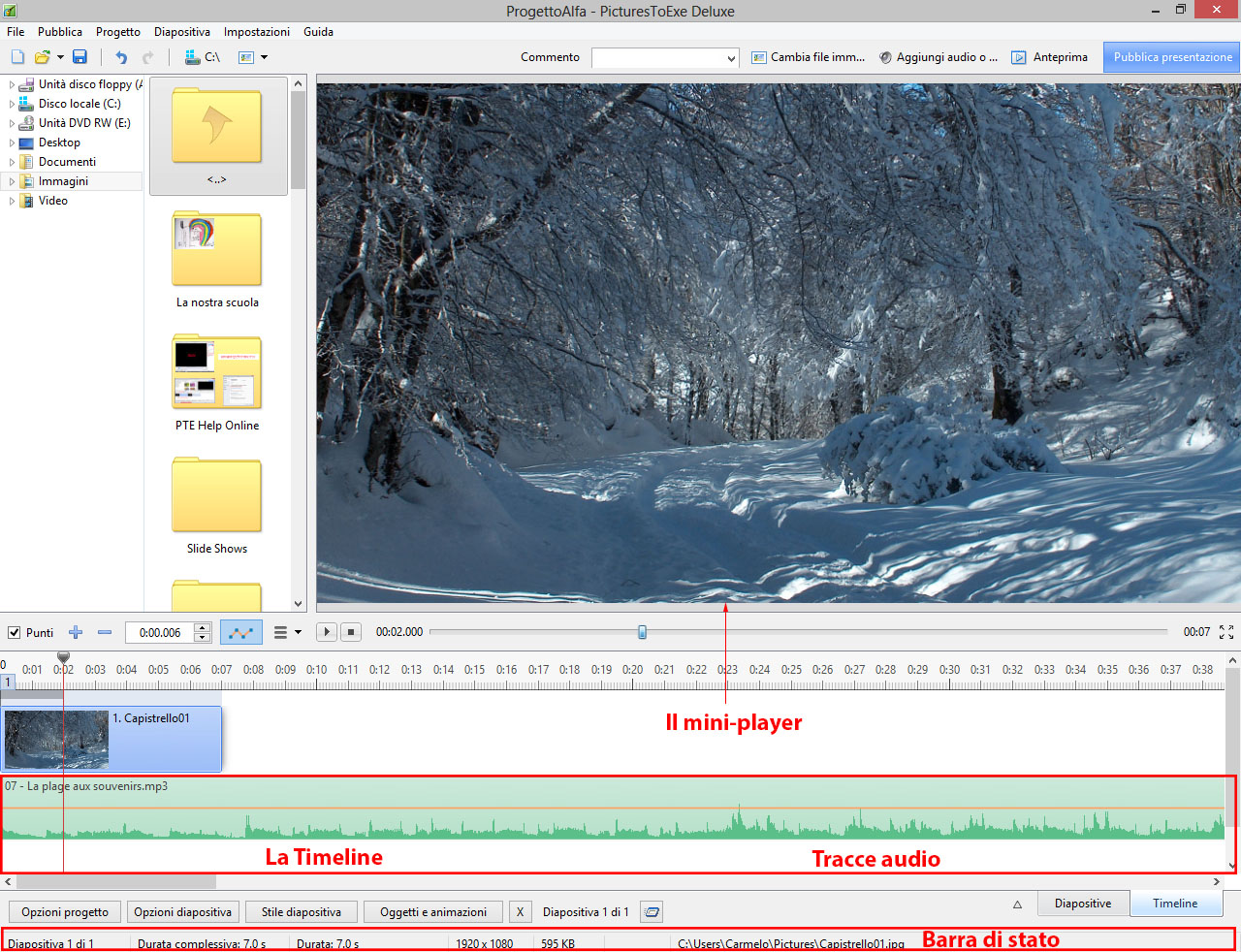Remove a point with the minus icon
Viewport: 1241px width, 952px height.
coord(105,632)
